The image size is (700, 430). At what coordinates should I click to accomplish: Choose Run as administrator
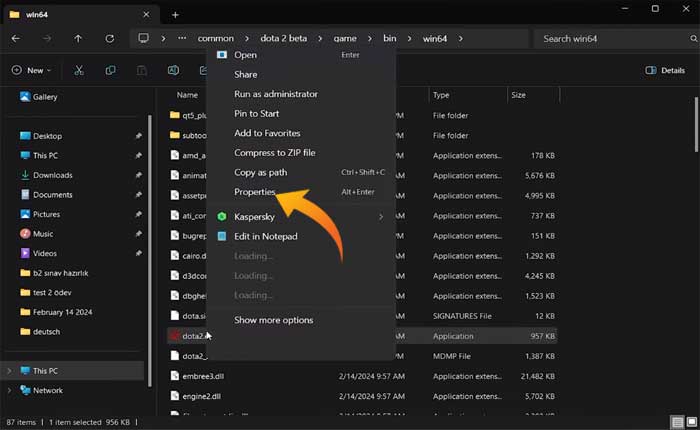pos(275,94)
